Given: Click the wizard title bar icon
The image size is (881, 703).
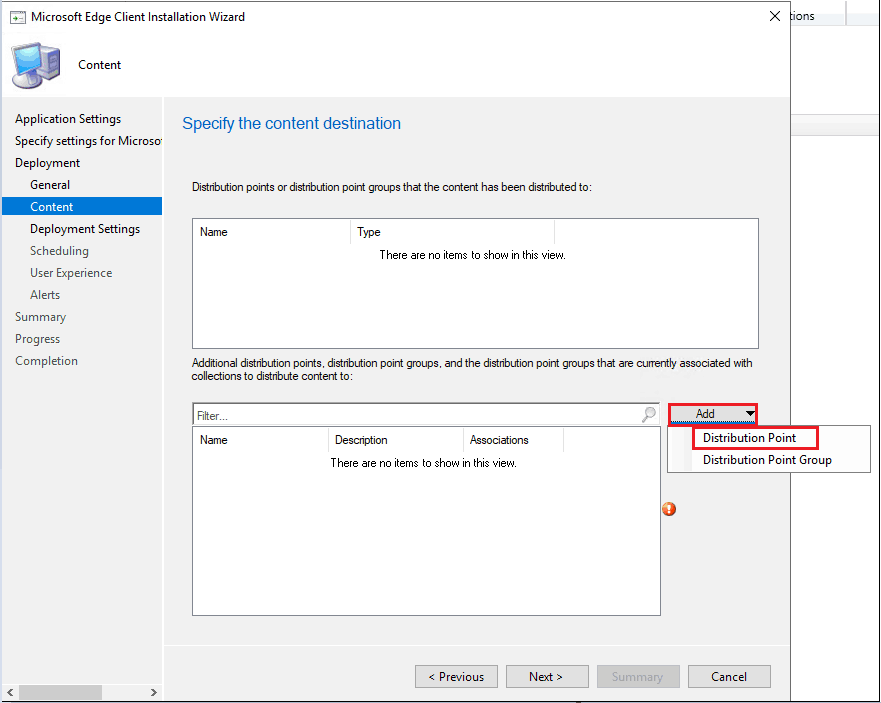Looking at the screenshot, I should [x=17, y=17].
